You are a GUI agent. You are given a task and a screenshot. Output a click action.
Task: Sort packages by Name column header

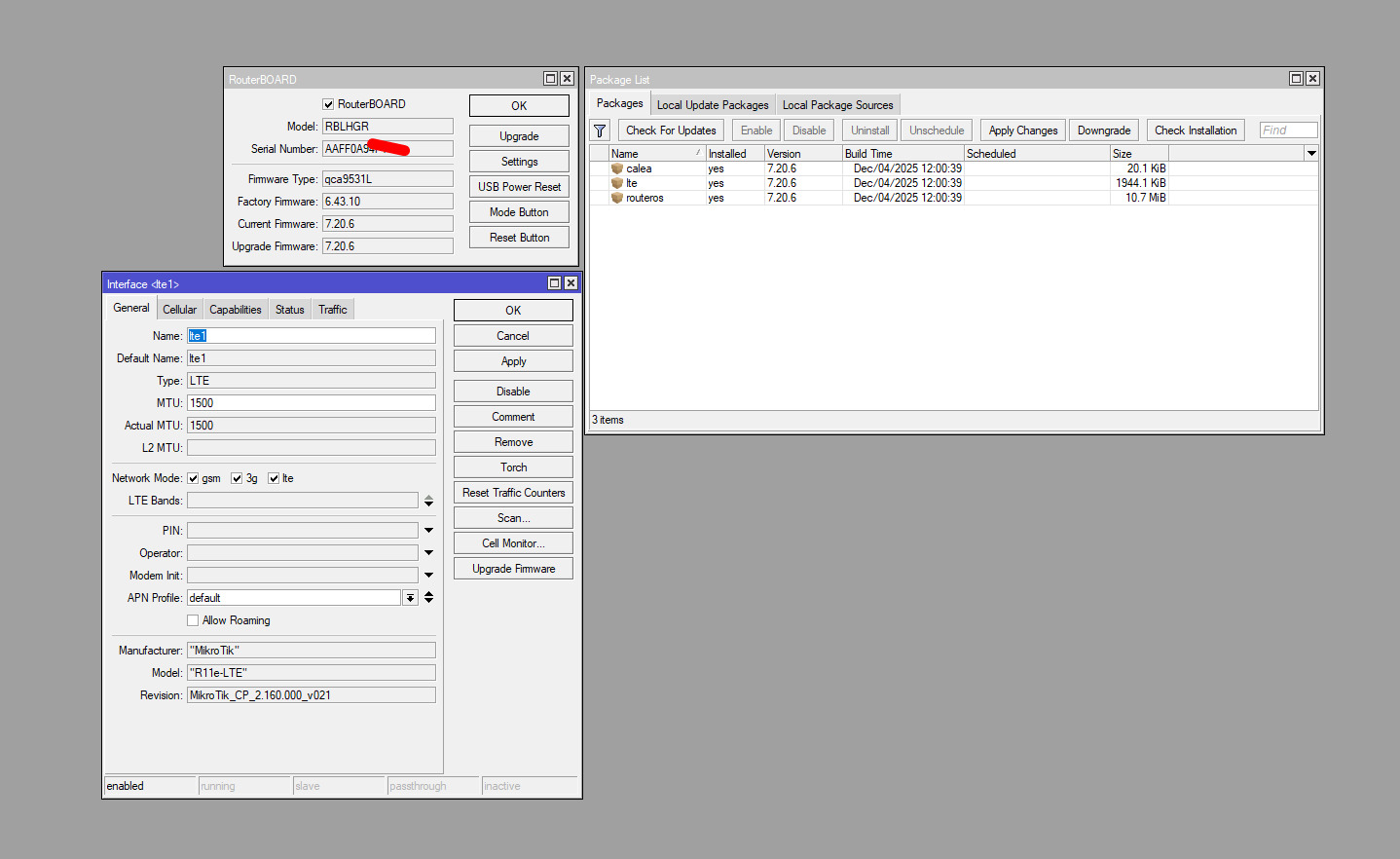656,154
